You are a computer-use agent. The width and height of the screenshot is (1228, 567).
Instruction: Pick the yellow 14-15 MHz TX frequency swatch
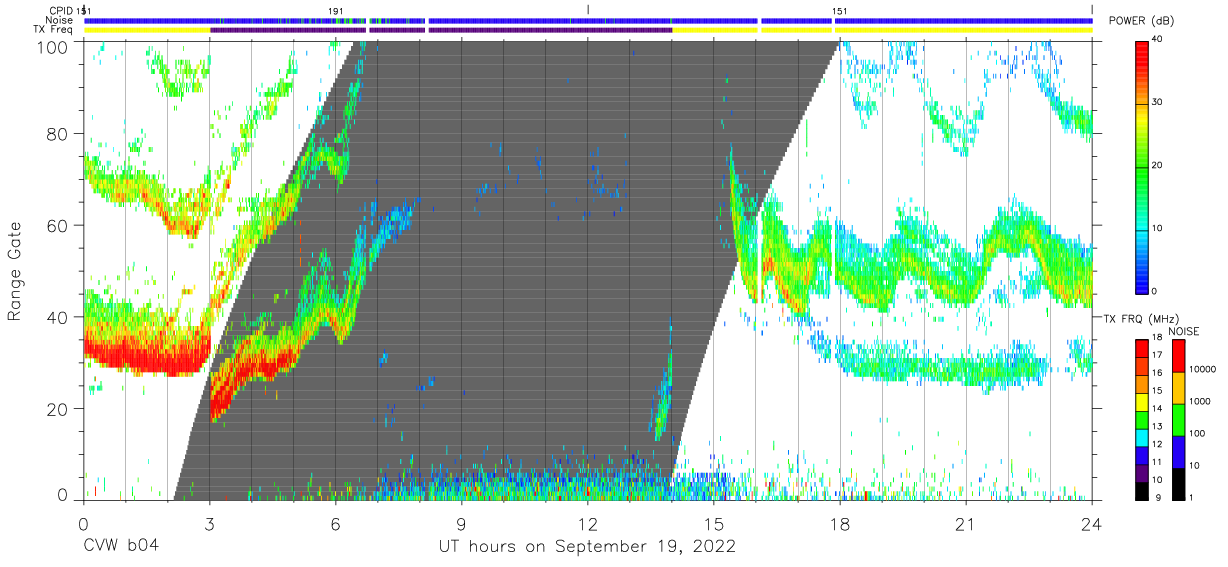[1142, 401]
